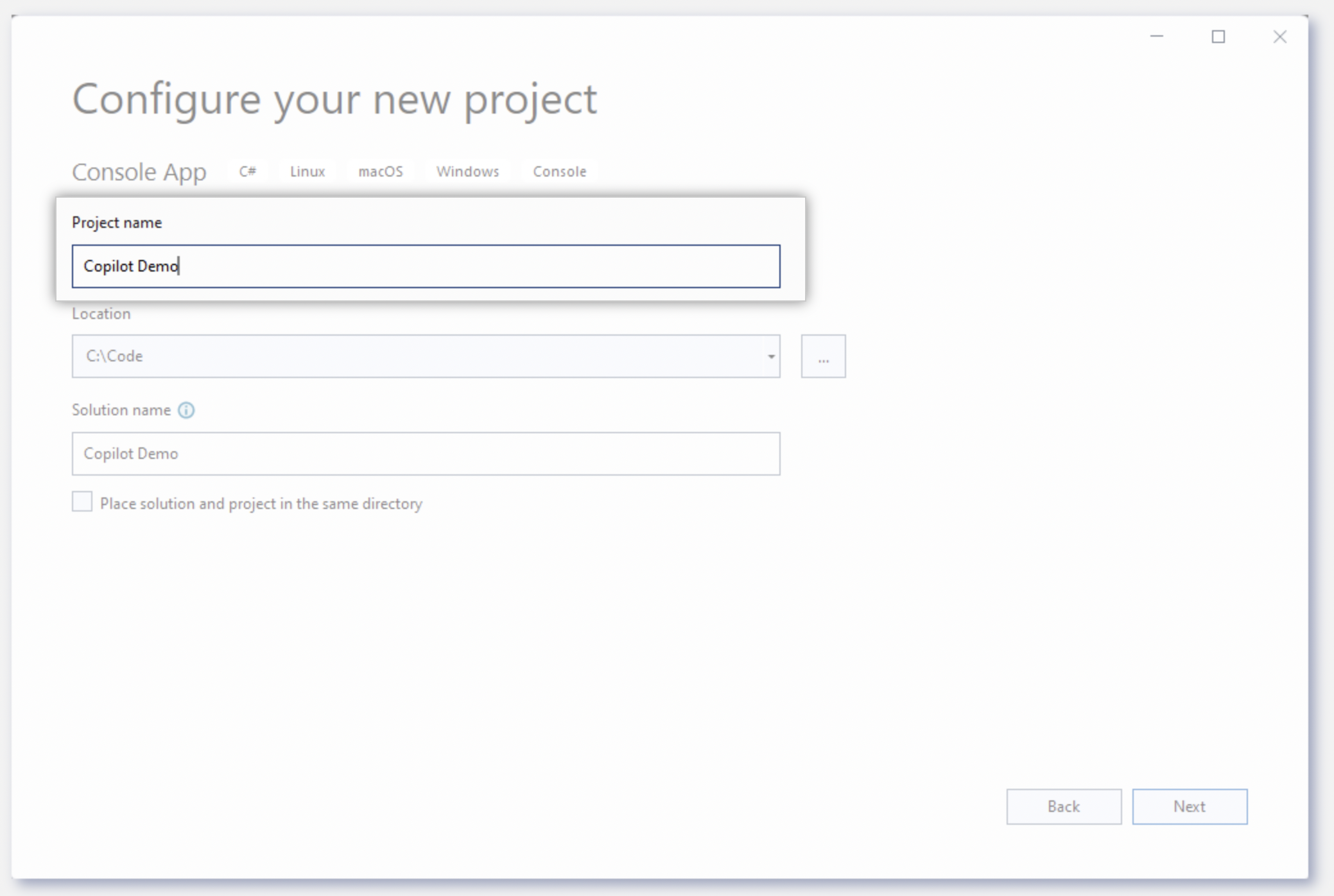Screen dimensions: 1334x896
Task: Click the Console App label
Action: point(139,171)
